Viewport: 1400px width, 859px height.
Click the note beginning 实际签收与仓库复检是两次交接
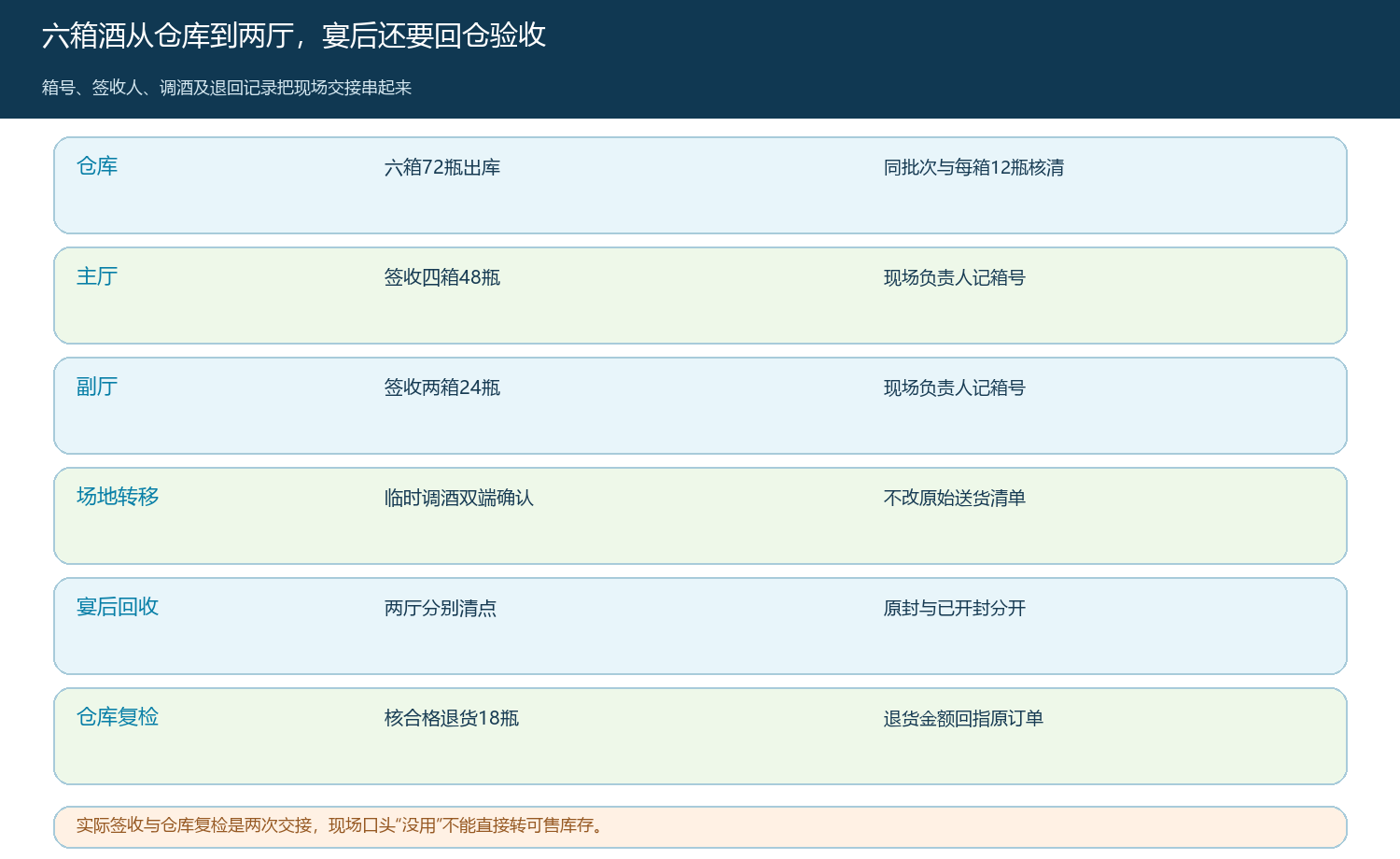(700, 826)
